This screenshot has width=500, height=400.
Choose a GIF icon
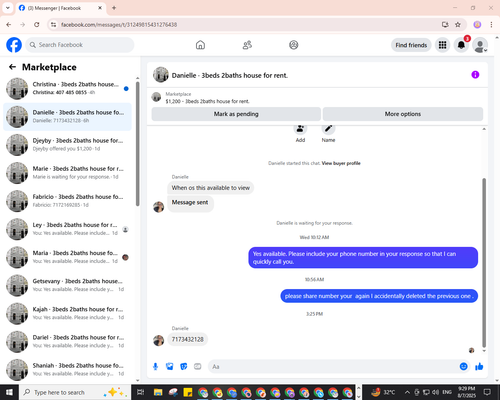(198, 367)
